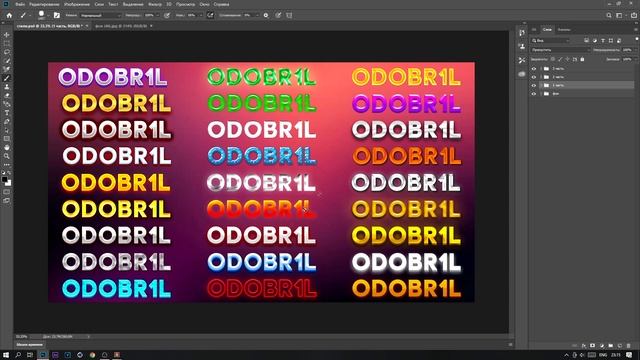640x360 pixels.
Task: Delete layer with the trash icon
Action: click(x=628, y=346)
